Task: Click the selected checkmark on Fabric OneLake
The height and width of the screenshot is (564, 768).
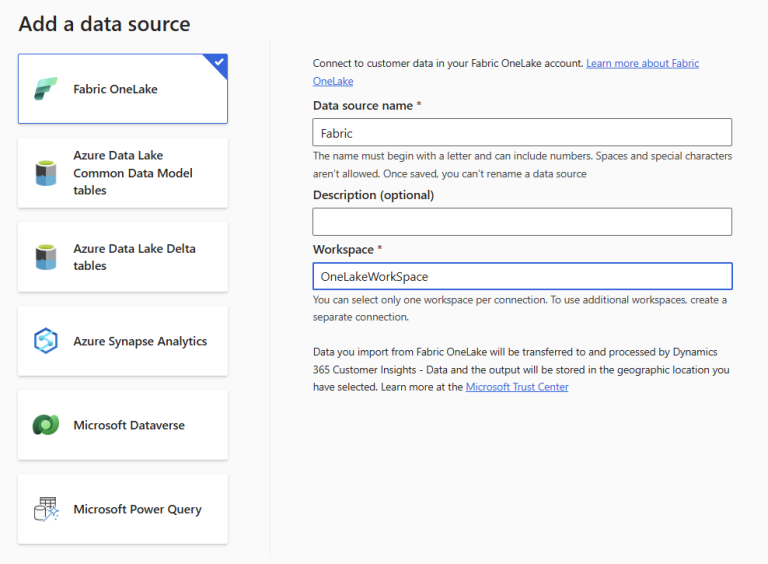Action: pyautogui.click(x=219, y=62)
